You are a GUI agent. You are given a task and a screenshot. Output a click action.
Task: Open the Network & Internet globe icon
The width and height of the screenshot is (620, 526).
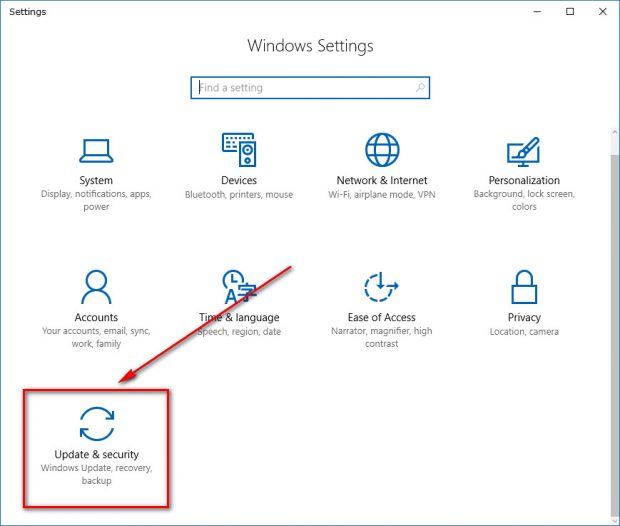[382, 150]
